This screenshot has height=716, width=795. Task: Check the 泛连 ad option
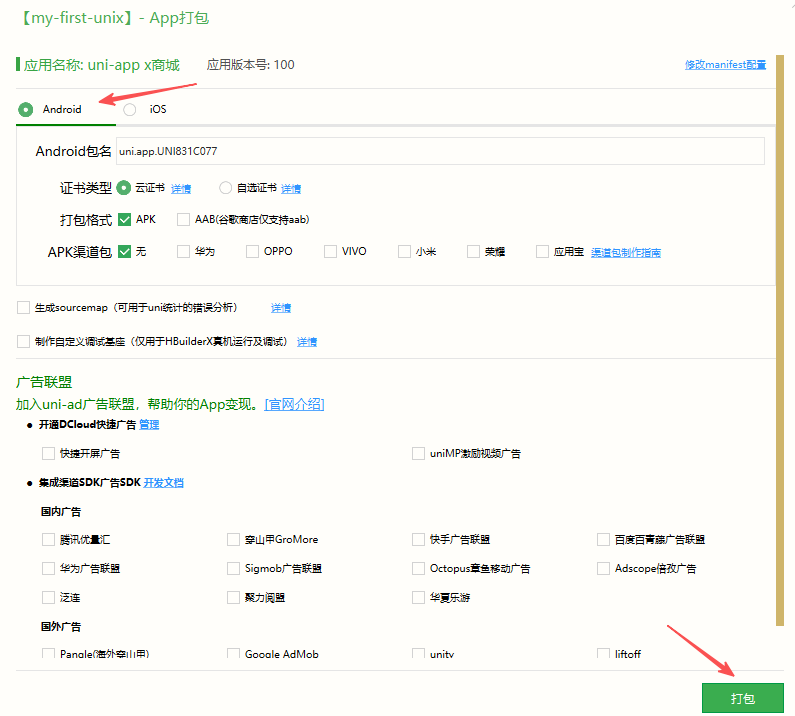pos(48,597)
